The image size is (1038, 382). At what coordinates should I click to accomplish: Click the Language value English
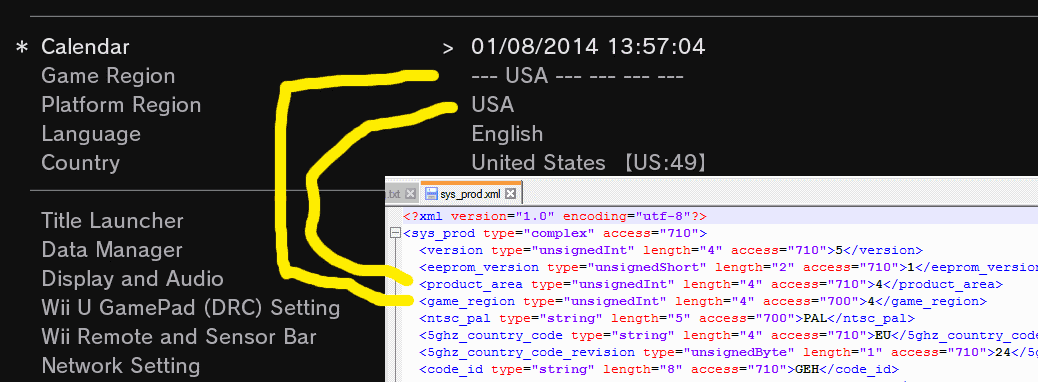(x=507, y=134)
